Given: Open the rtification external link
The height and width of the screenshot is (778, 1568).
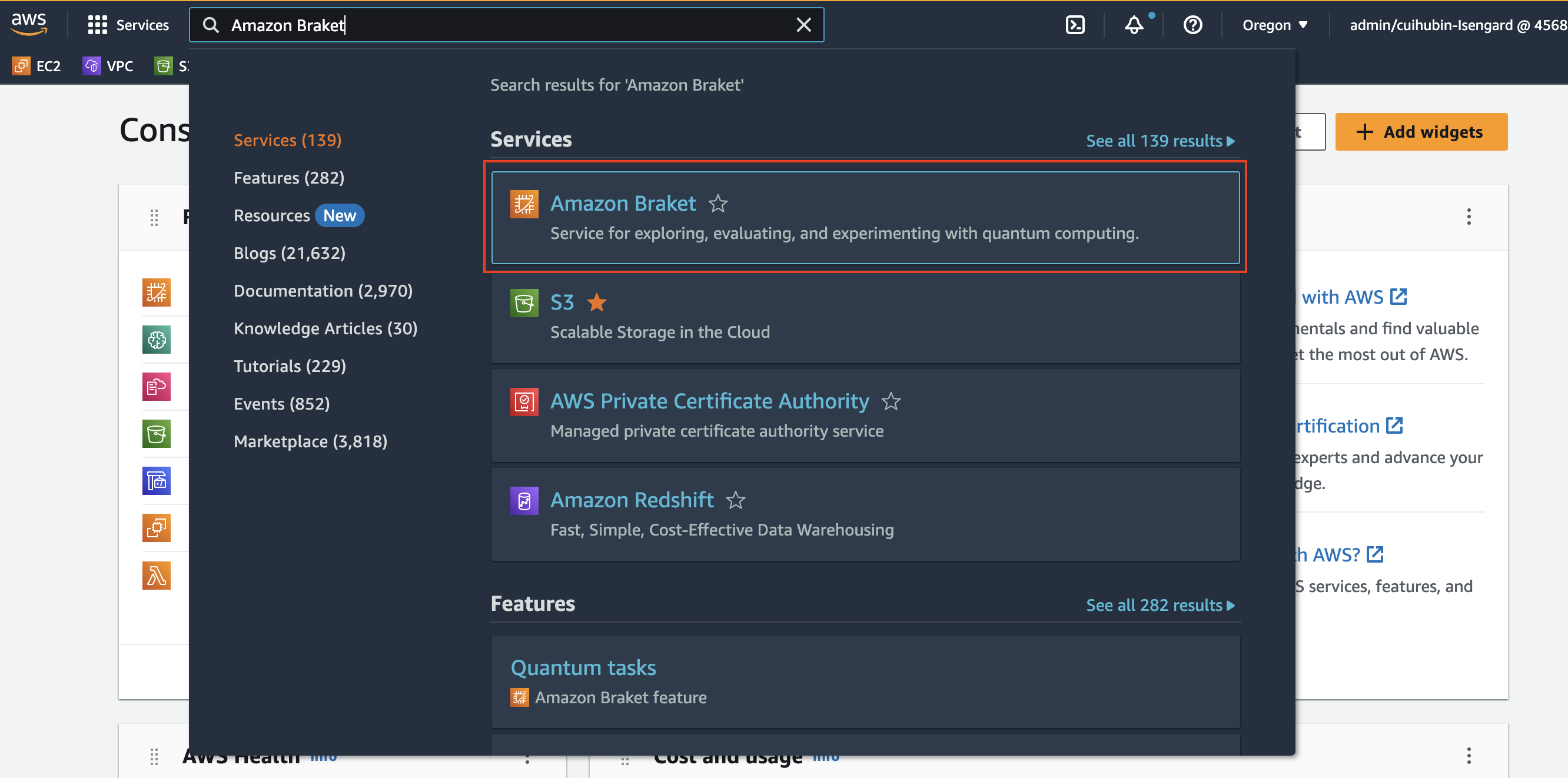Looking at the screenshot, I should point(1349,426).
